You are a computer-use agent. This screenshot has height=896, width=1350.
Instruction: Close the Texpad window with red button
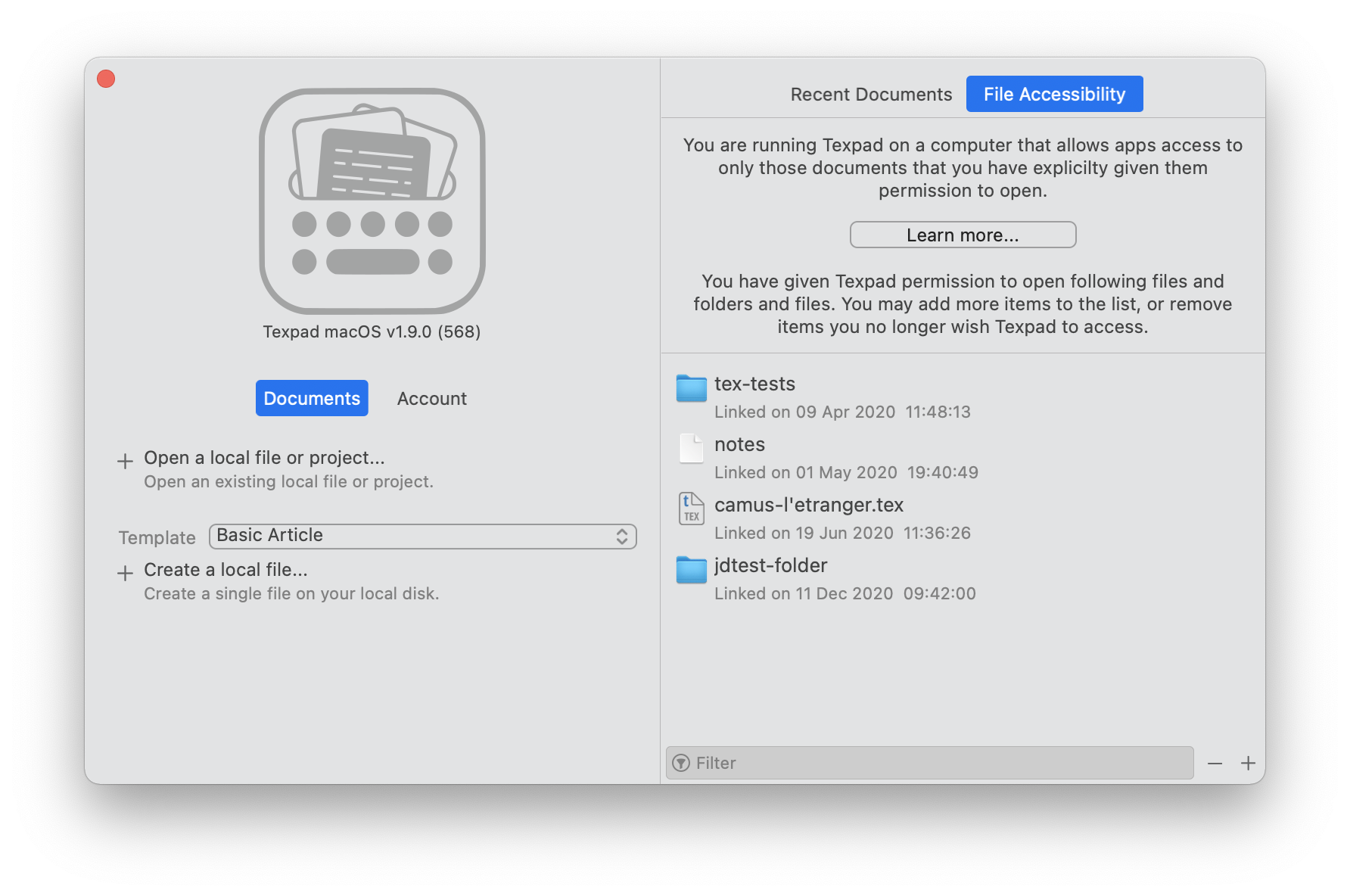click(106, 79)
